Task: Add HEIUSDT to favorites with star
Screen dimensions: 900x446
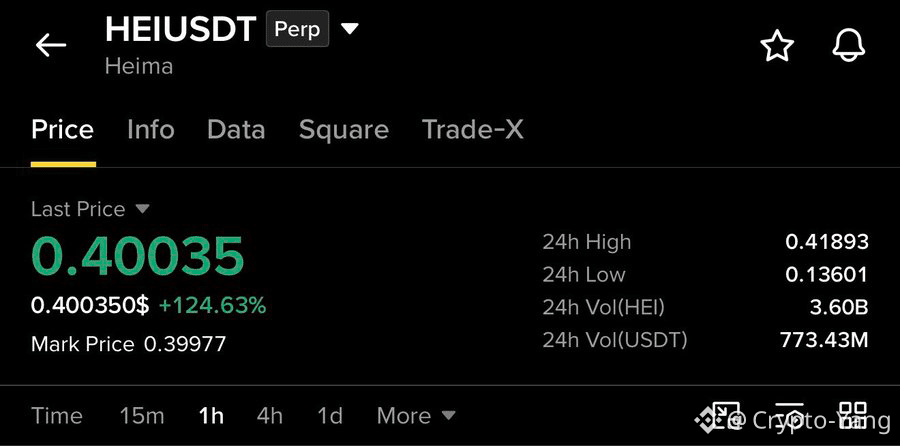Action: point(777,45)
